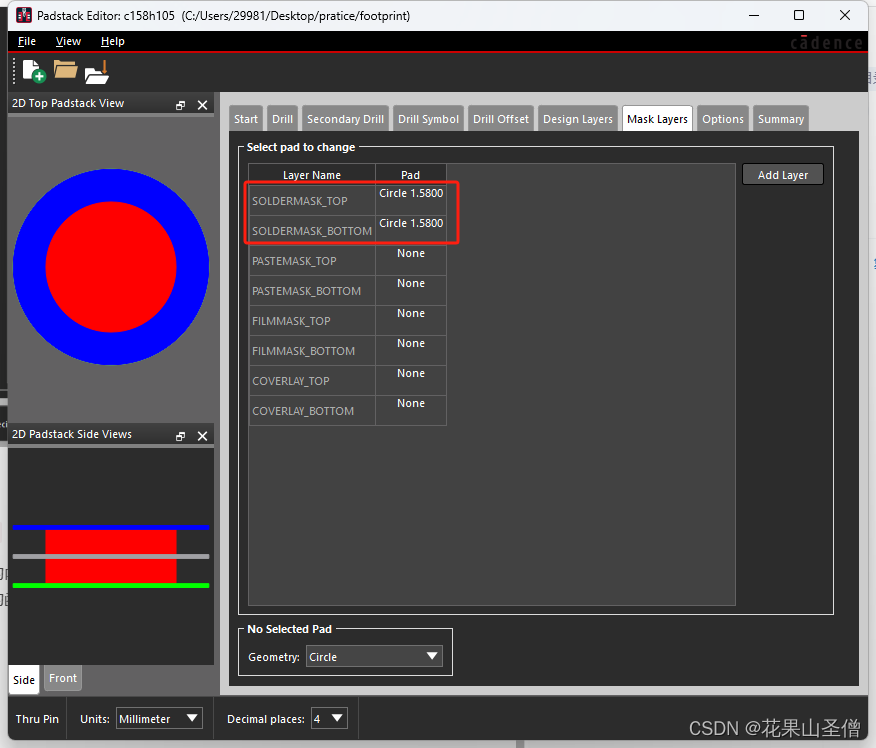This screenshot has width=876, height=748.
Task: Undock the 2D Padstack Side Views panel
Action: [180, 434]
